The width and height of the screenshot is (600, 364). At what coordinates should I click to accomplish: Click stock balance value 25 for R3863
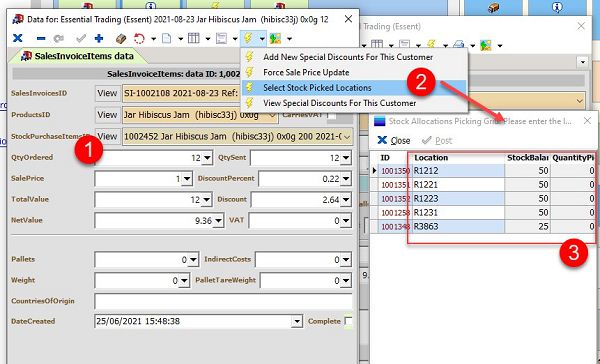(528, 227)
